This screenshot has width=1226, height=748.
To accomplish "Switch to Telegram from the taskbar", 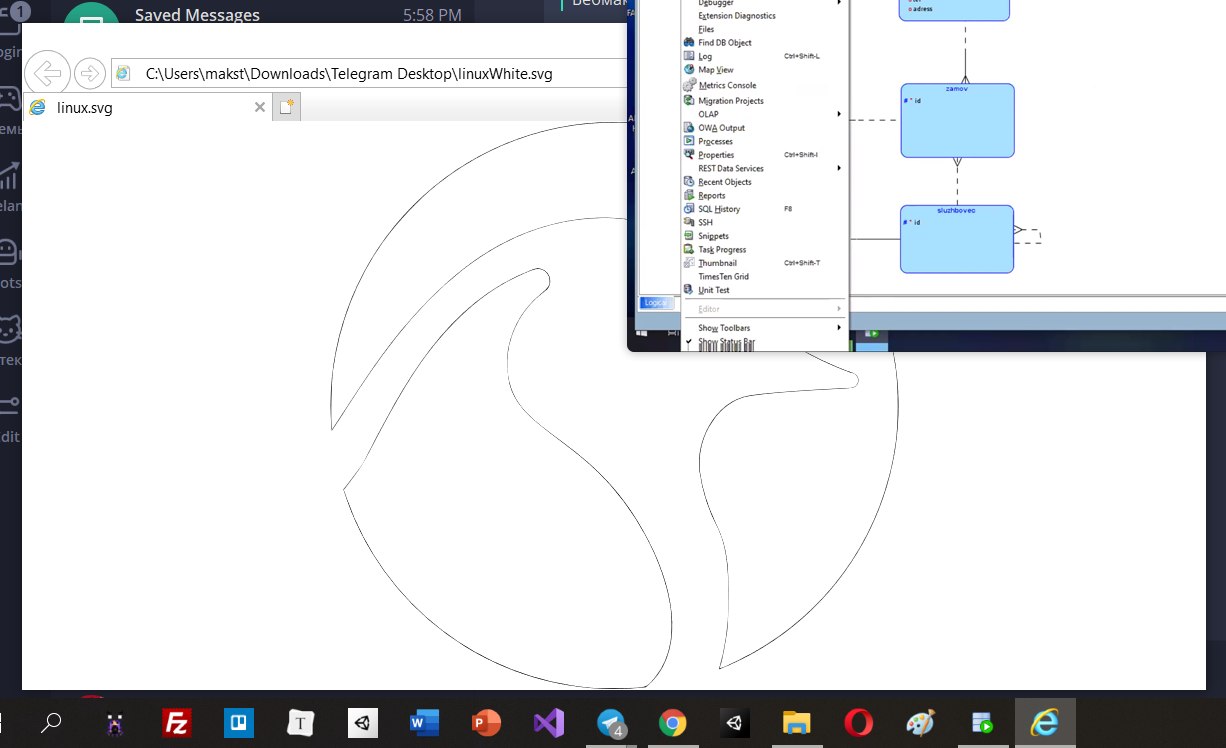I will pyautogui.click(x=611, y=723).
